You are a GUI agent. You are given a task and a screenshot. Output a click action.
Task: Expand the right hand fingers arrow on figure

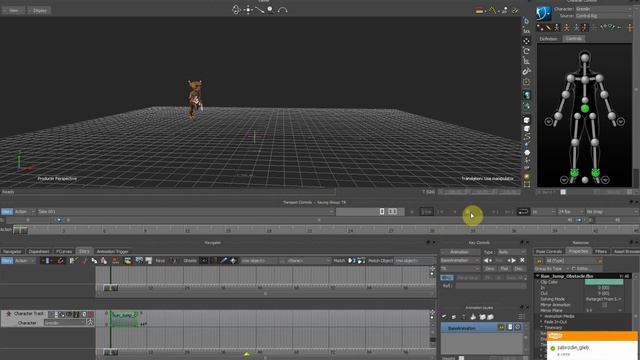click(x=549, y=121)
